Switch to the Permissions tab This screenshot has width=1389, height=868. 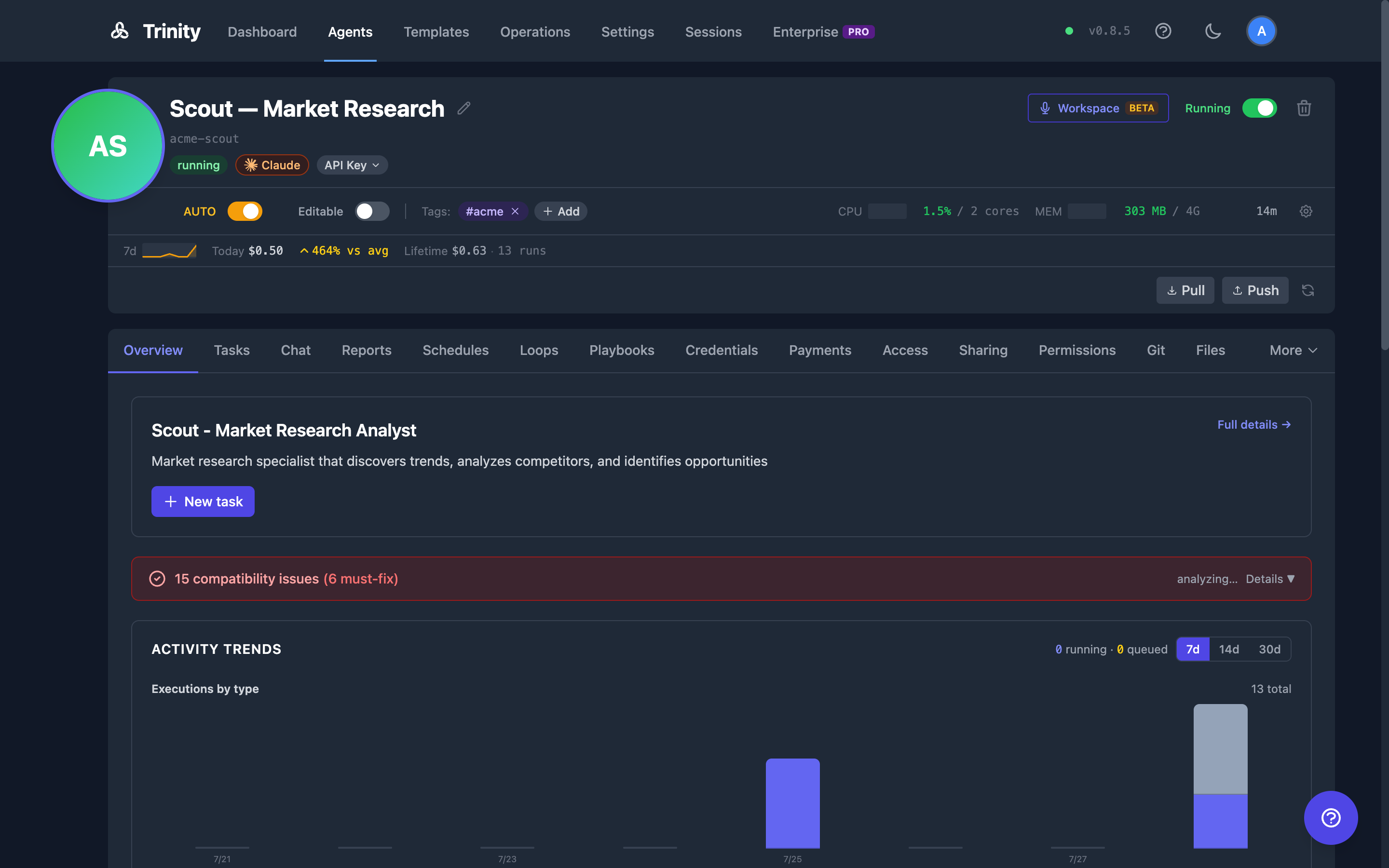pos(1077,350)
